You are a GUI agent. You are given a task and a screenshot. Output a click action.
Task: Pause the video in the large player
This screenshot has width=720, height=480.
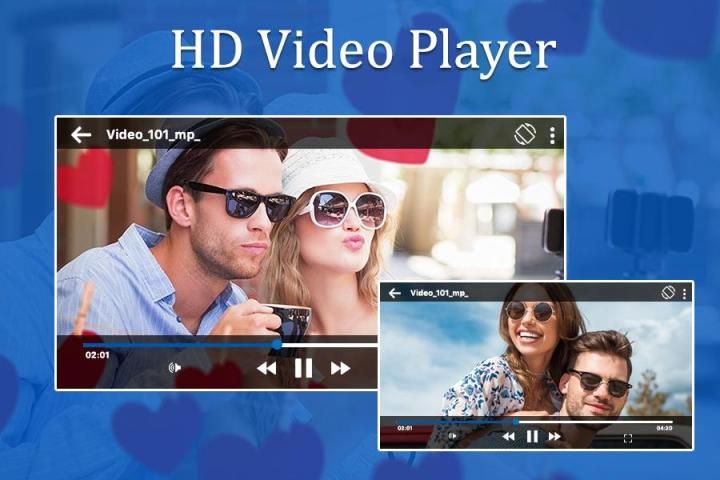click(303, 368)
